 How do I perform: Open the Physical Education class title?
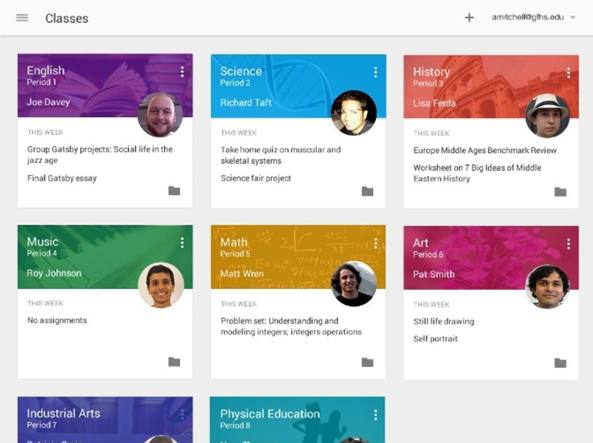pos(270,414)
